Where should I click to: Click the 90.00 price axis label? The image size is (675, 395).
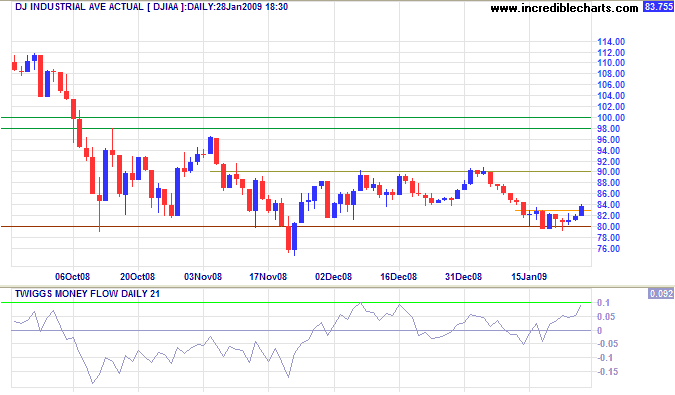pos(609,172)
